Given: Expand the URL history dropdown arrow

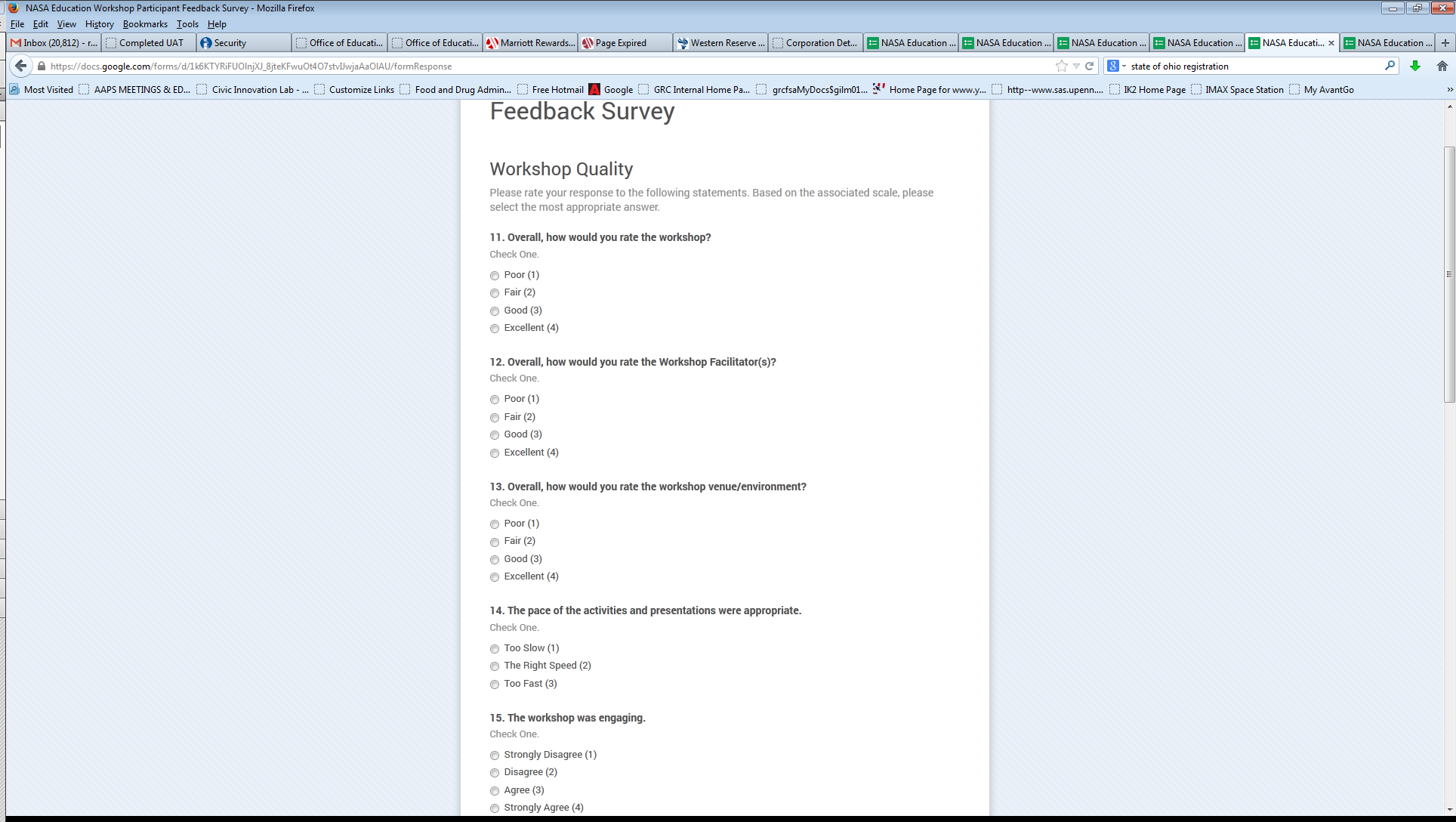Looking at the screenshot, I should coord(1076,66).
